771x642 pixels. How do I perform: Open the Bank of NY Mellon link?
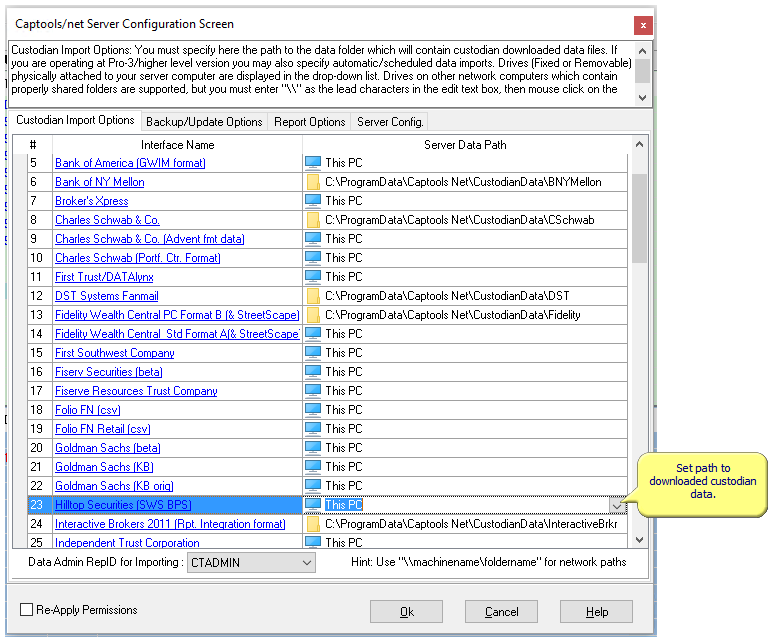100,182
